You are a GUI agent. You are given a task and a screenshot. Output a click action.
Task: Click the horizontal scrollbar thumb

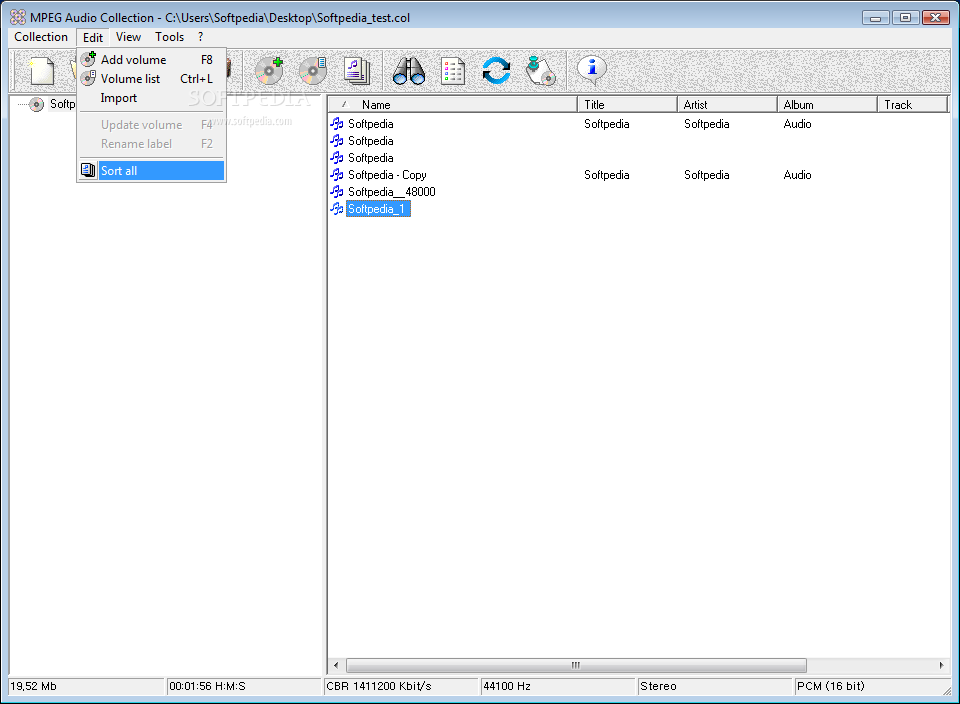pyautogui.click(x=576, y=665)
